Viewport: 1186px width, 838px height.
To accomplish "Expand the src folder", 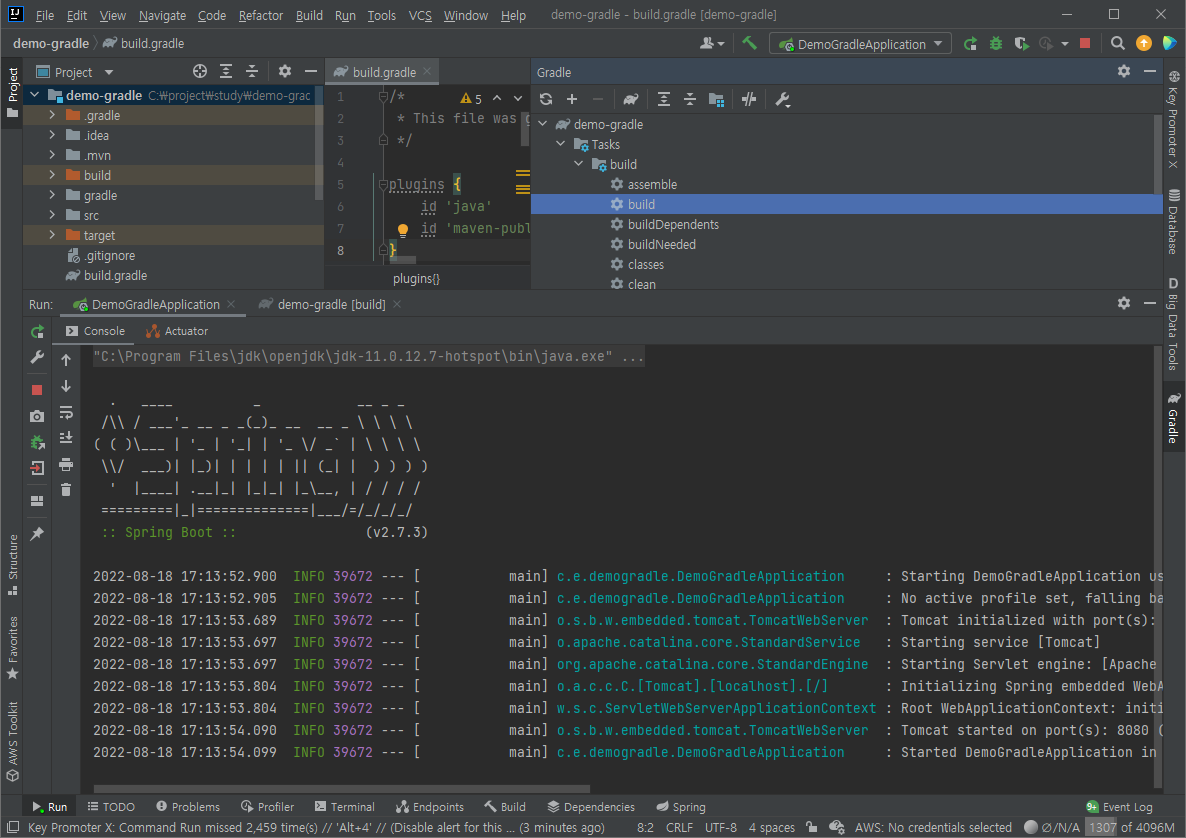I will 51,215.
